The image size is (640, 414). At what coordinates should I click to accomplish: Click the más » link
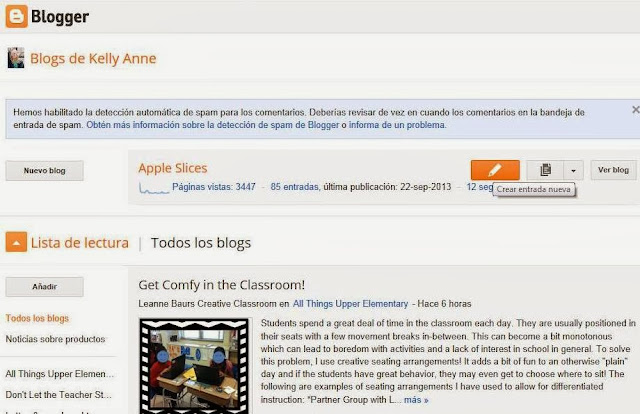pyautogui.click(x=416, y=400)
